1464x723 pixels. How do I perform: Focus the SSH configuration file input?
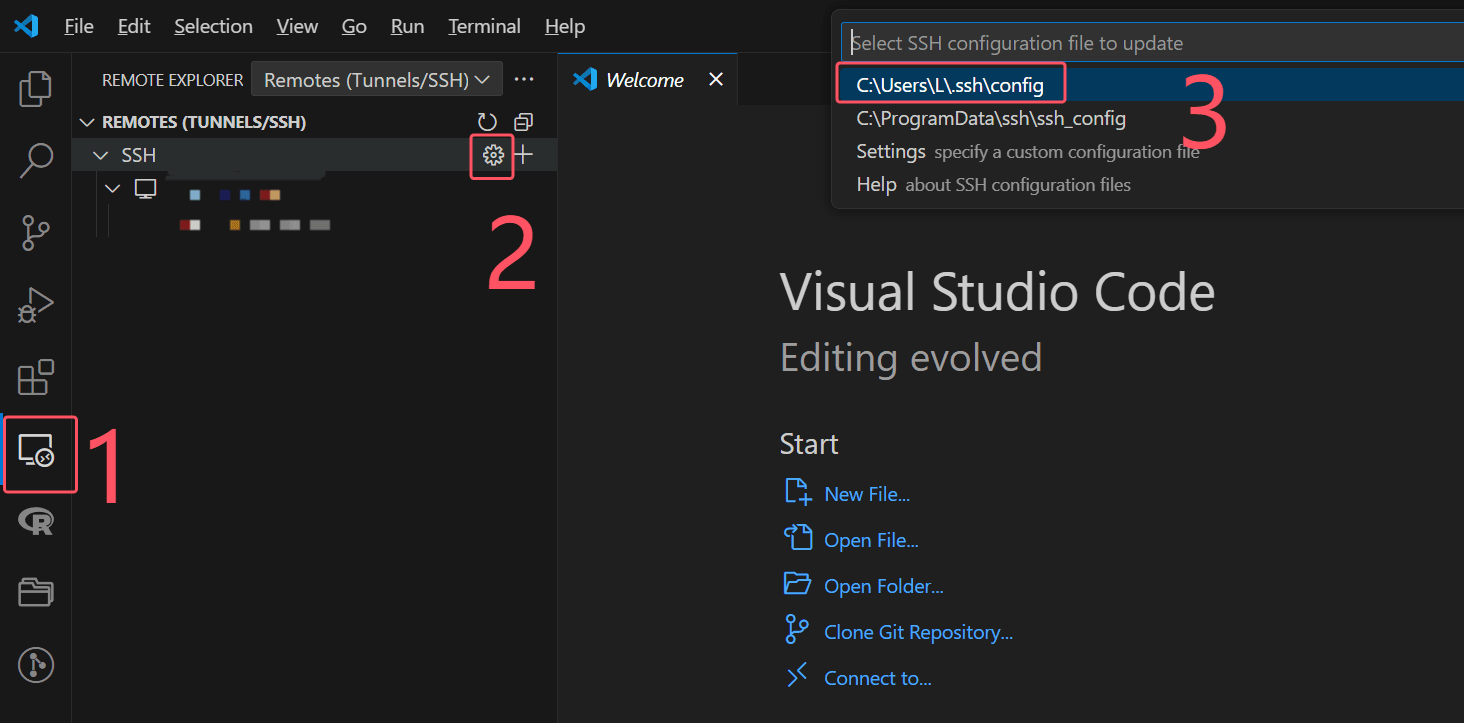pos(1150,43)
